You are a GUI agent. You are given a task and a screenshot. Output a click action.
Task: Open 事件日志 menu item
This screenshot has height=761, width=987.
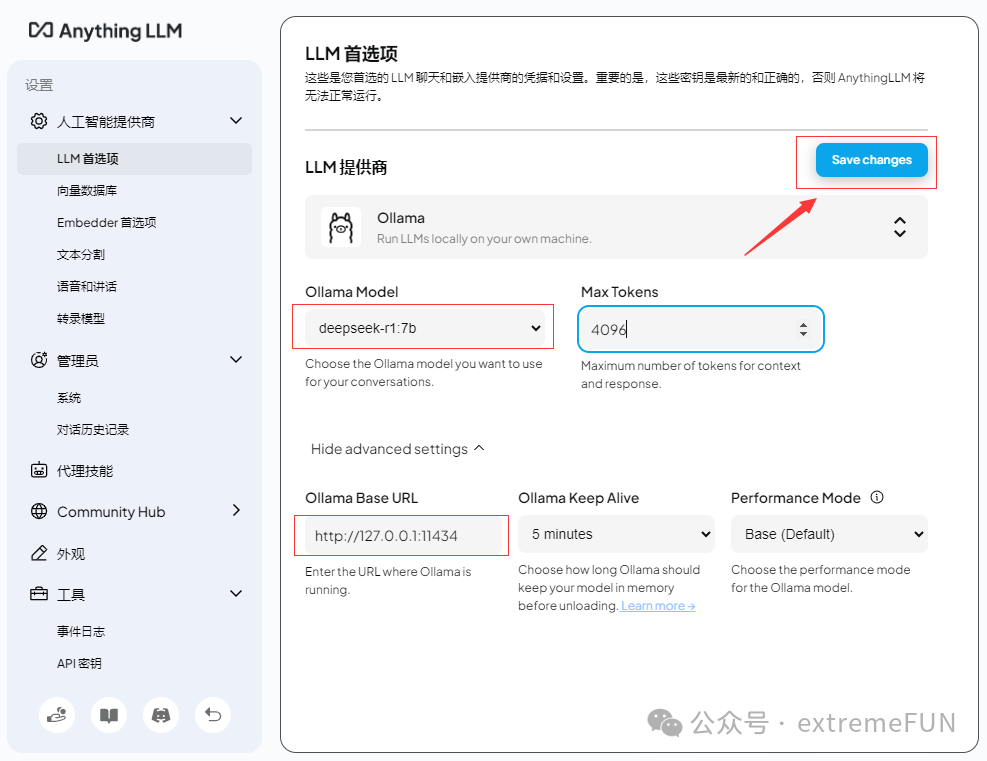pos(81,631)
